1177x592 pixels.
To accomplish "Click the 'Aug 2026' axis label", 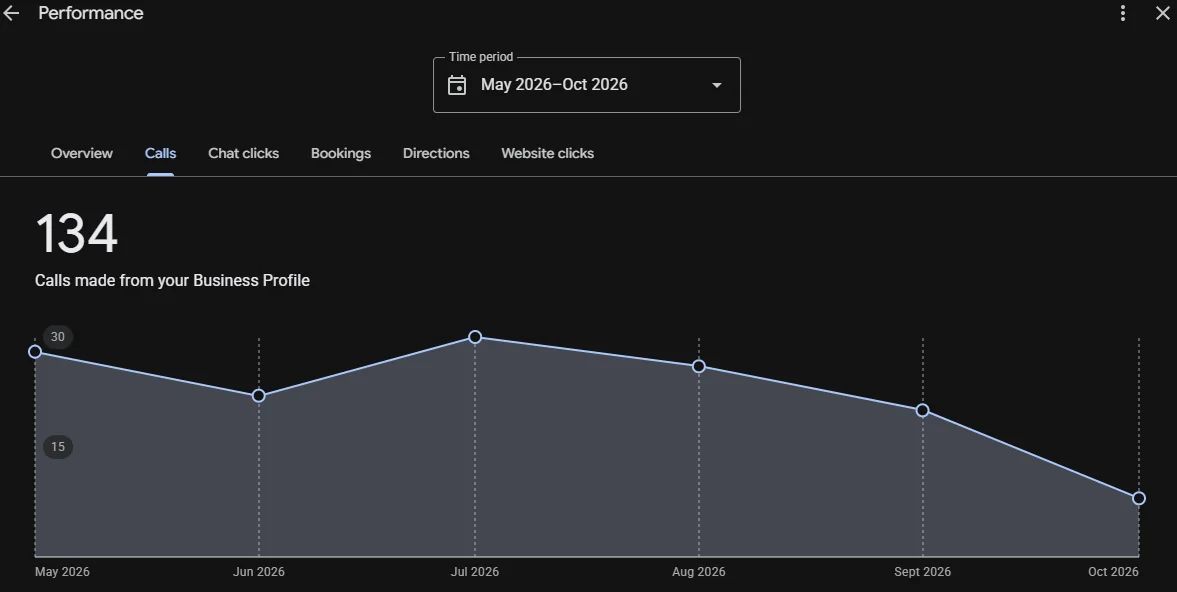I will (x=699, y=572).
